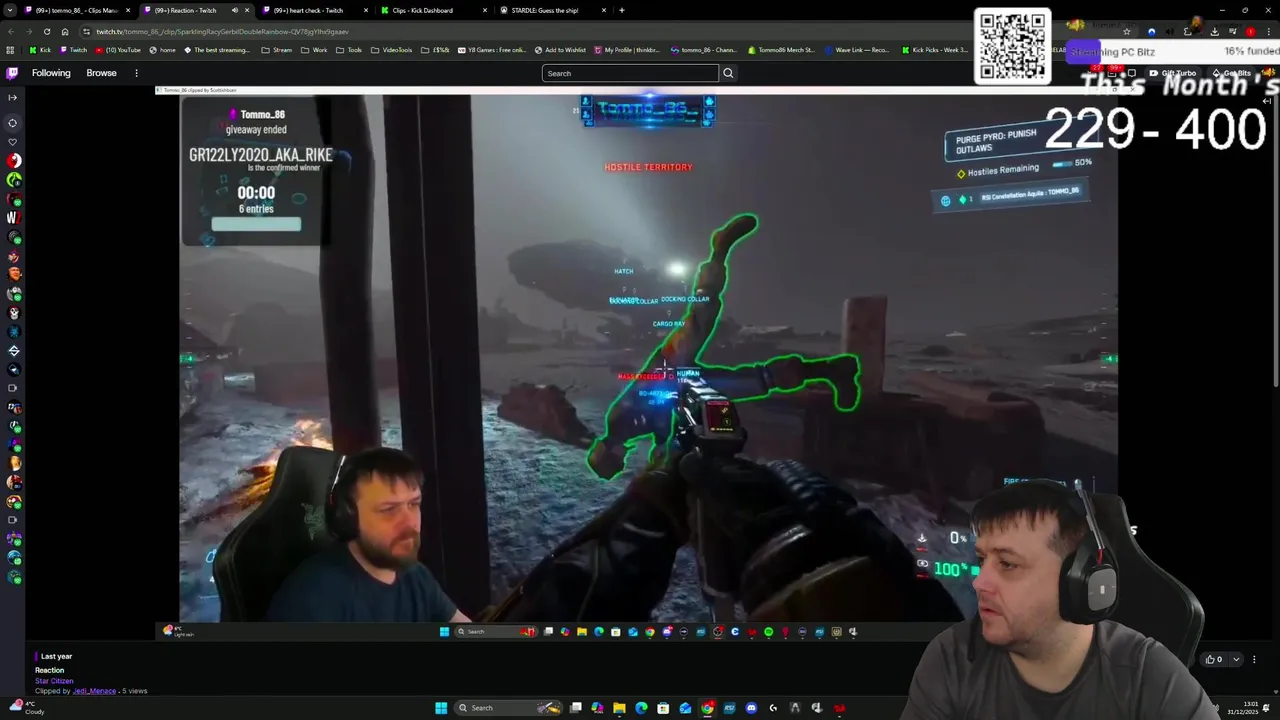Open Microsoft Edge from the taskbar
Viewport: 1280px width, 720px height.
[x=641, y=708]
